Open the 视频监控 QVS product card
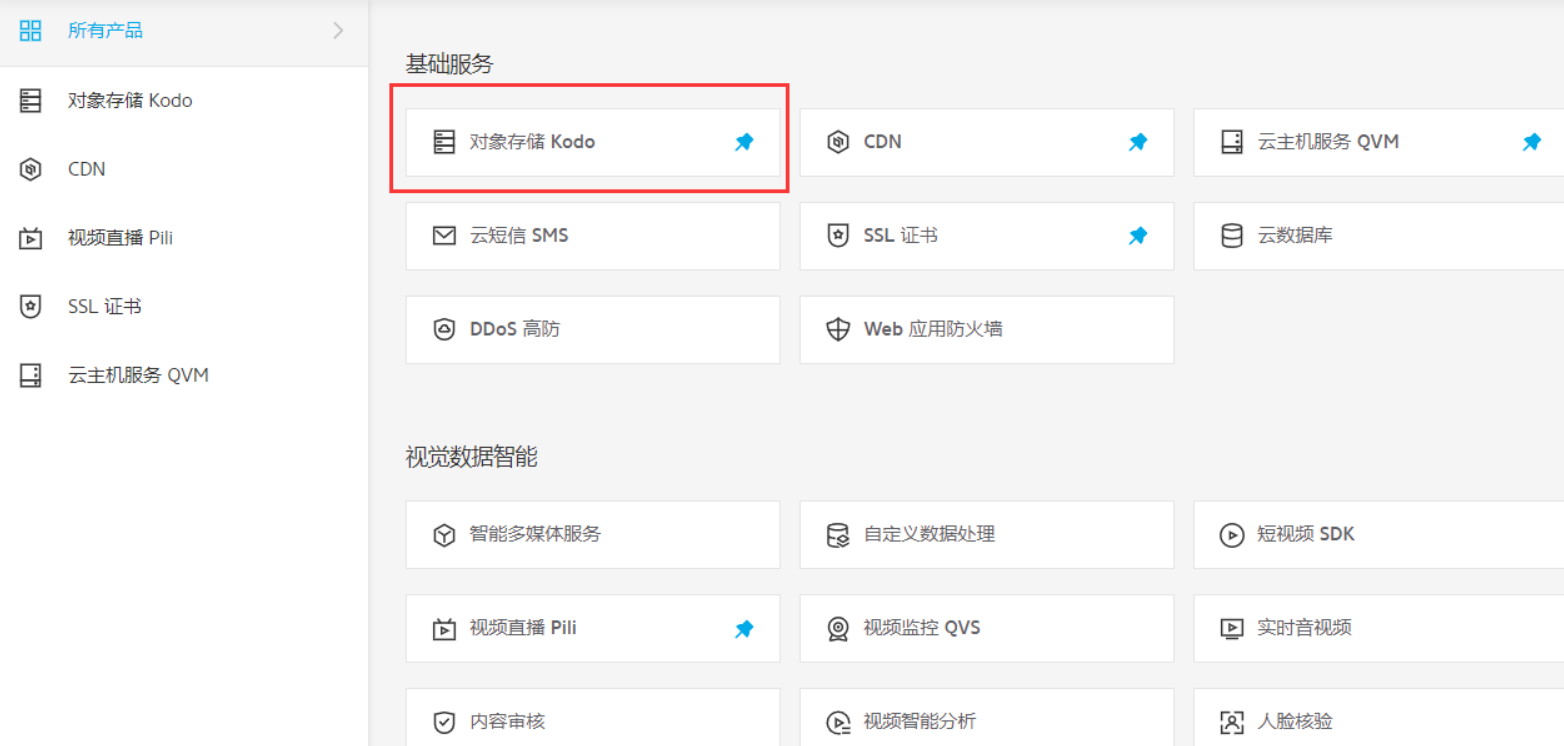 (987, 628)
